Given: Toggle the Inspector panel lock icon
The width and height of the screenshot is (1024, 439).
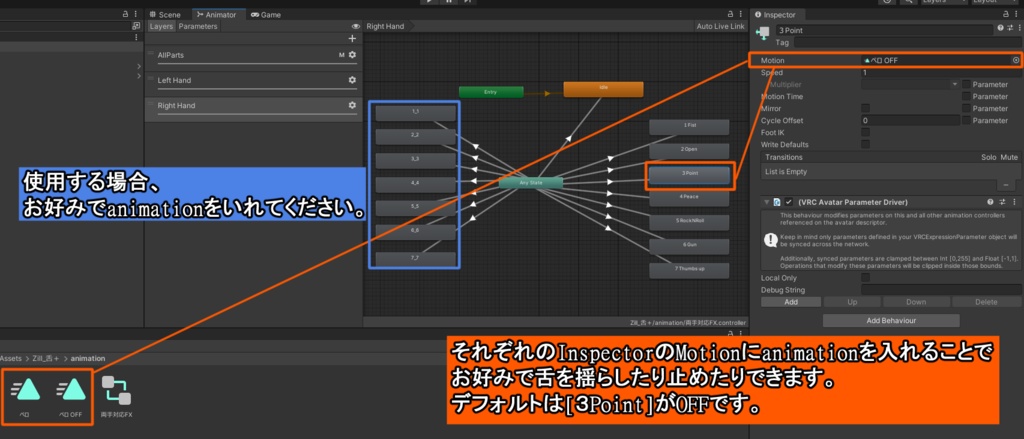Looking at the screenshot, I should (x=1008, y=14).
